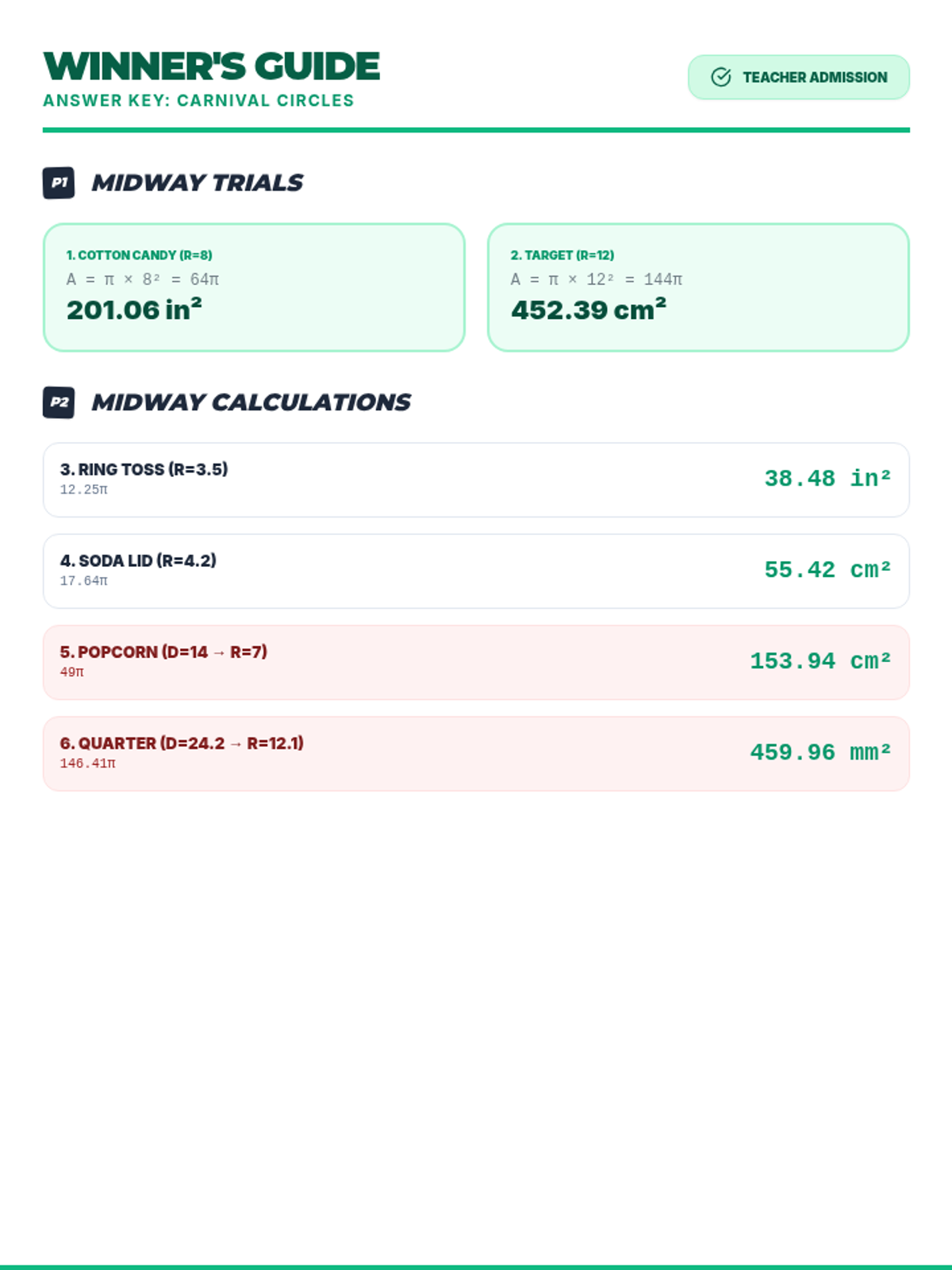Open the Target (R=12) answer card
952x1270 pixels.
698,287
